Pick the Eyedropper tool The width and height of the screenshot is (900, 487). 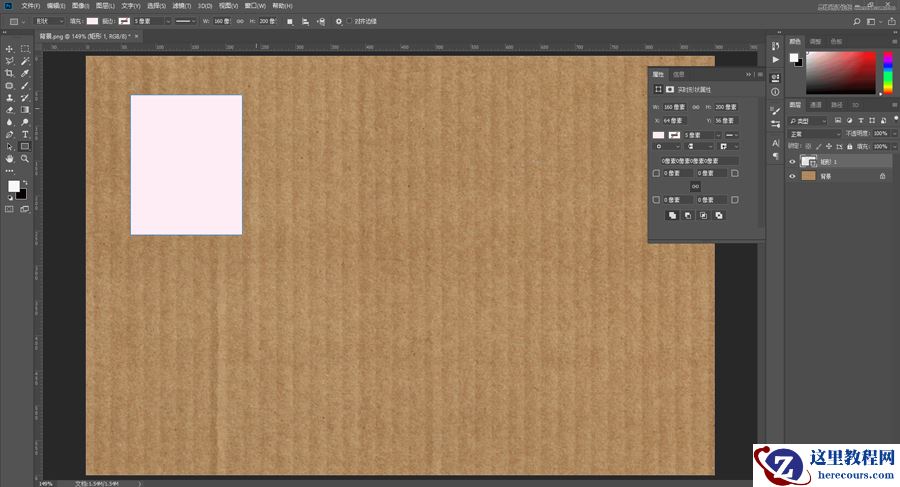coord(25,73)
